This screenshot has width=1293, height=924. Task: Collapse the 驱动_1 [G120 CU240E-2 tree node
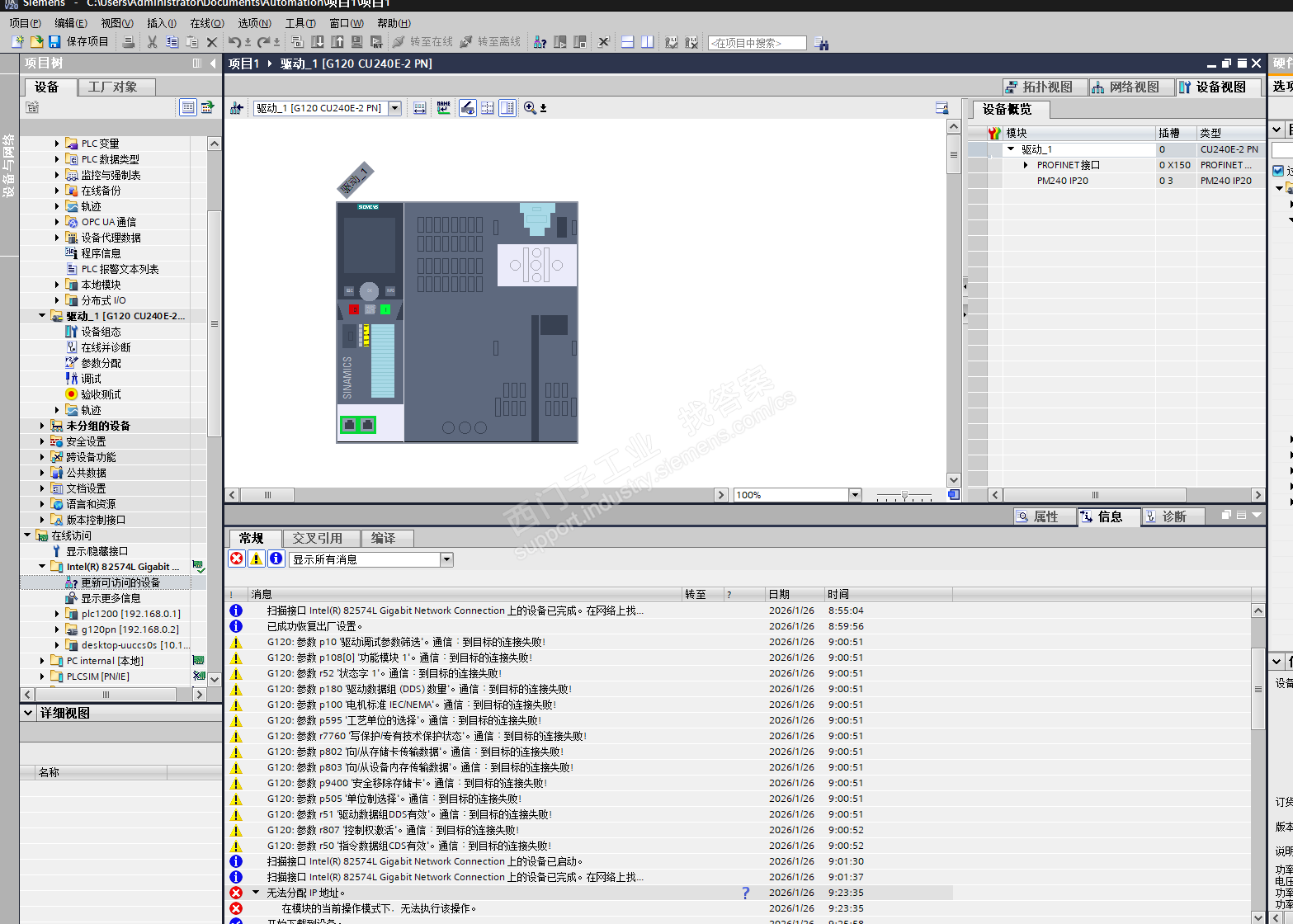click(42, 316)
